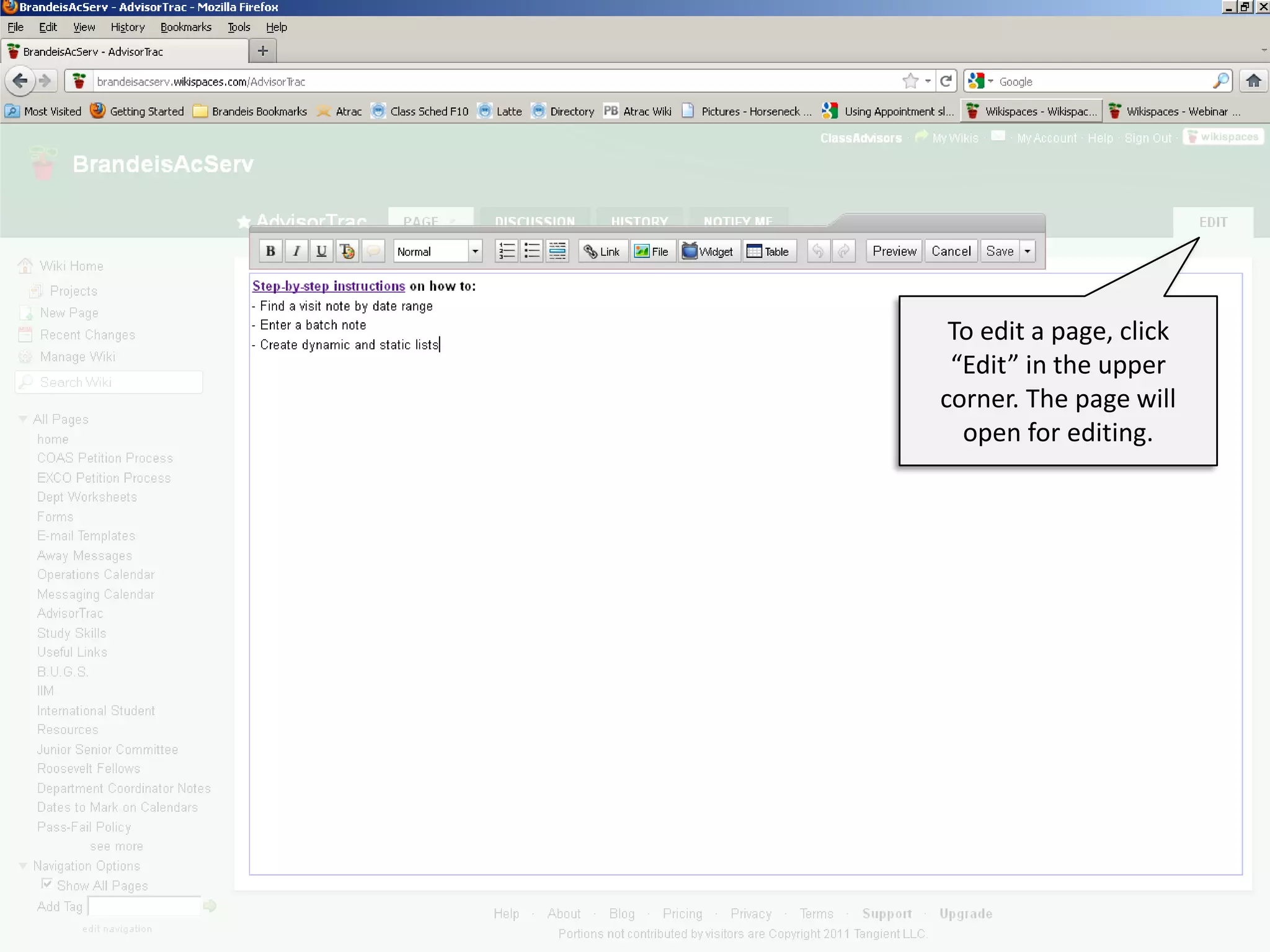Screen dimensions: 1270x952
Task: Search with the magnifier icon
Action: [x=1220, y=81]
